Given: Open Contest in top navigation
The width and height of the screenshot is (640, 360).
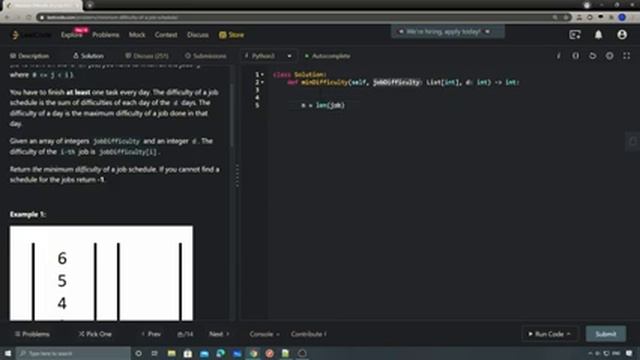Looking at the screenshot, I should tap(166, 35).
